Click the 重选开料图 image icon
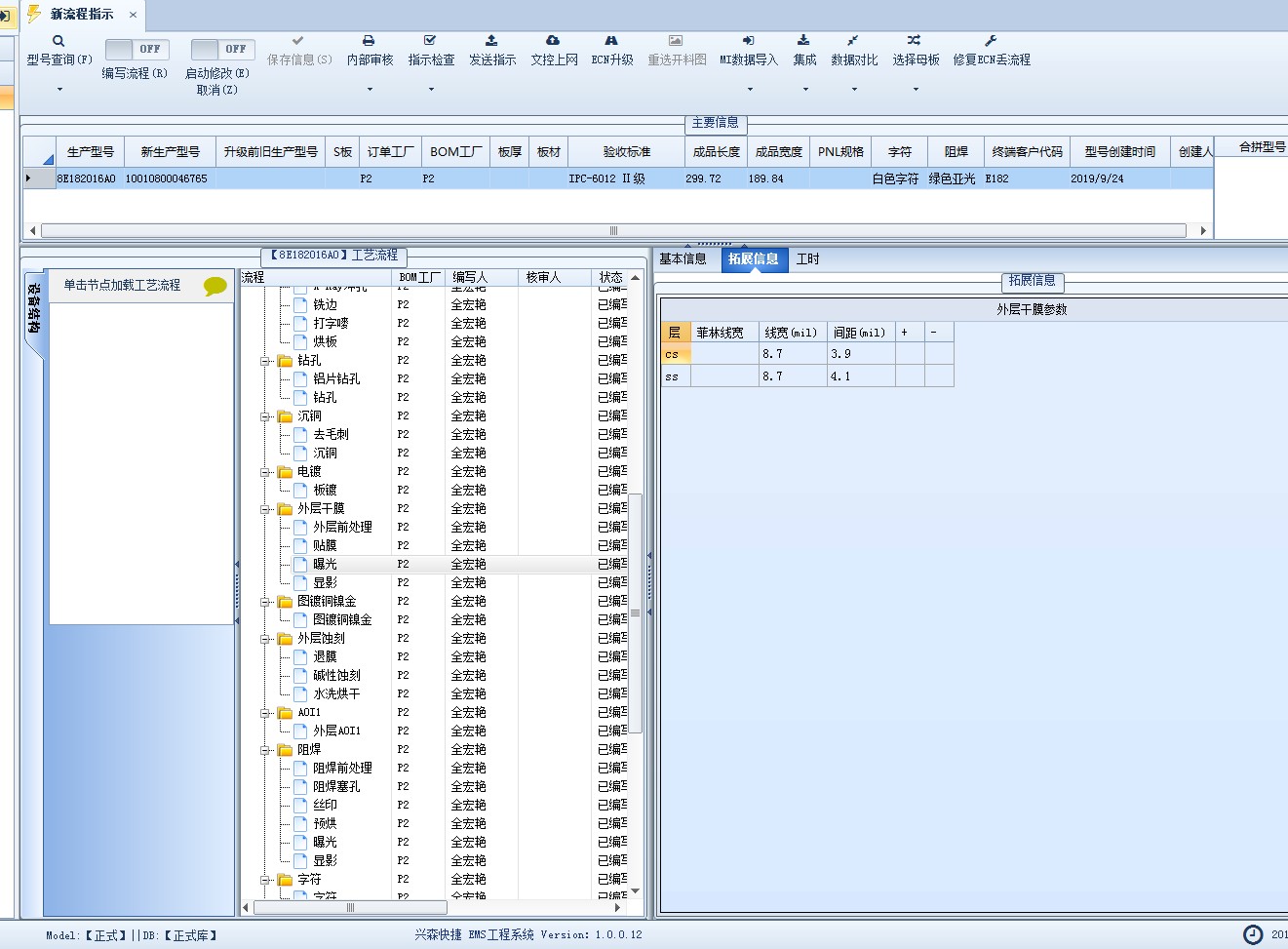 pyautogui.click(x=676, y=41)
